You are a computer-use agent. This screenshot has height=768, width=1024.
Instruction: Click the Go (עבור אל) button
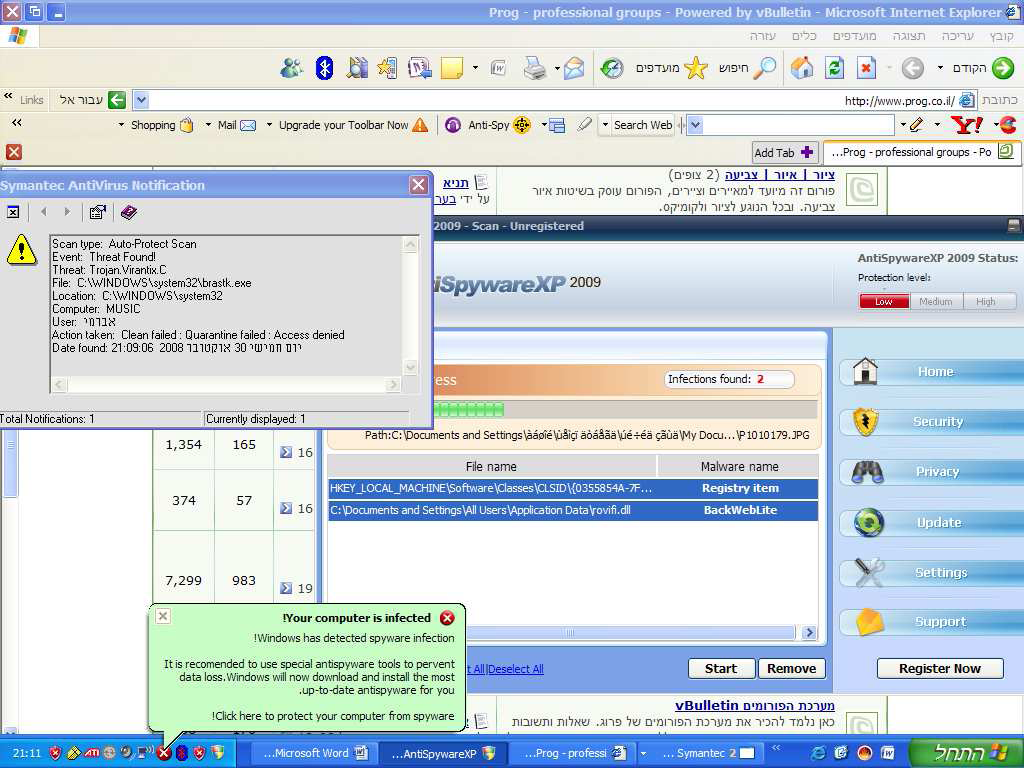tap(92, 100)
